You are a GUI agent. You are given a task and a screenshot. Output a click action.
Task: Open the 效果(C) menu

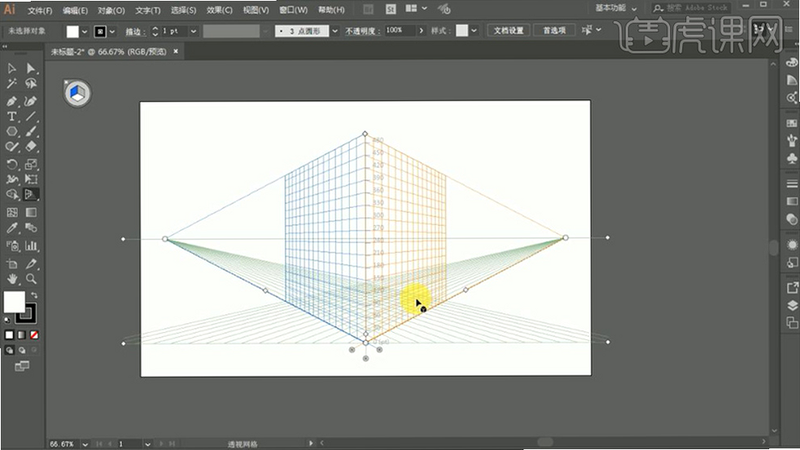(219, 10)
